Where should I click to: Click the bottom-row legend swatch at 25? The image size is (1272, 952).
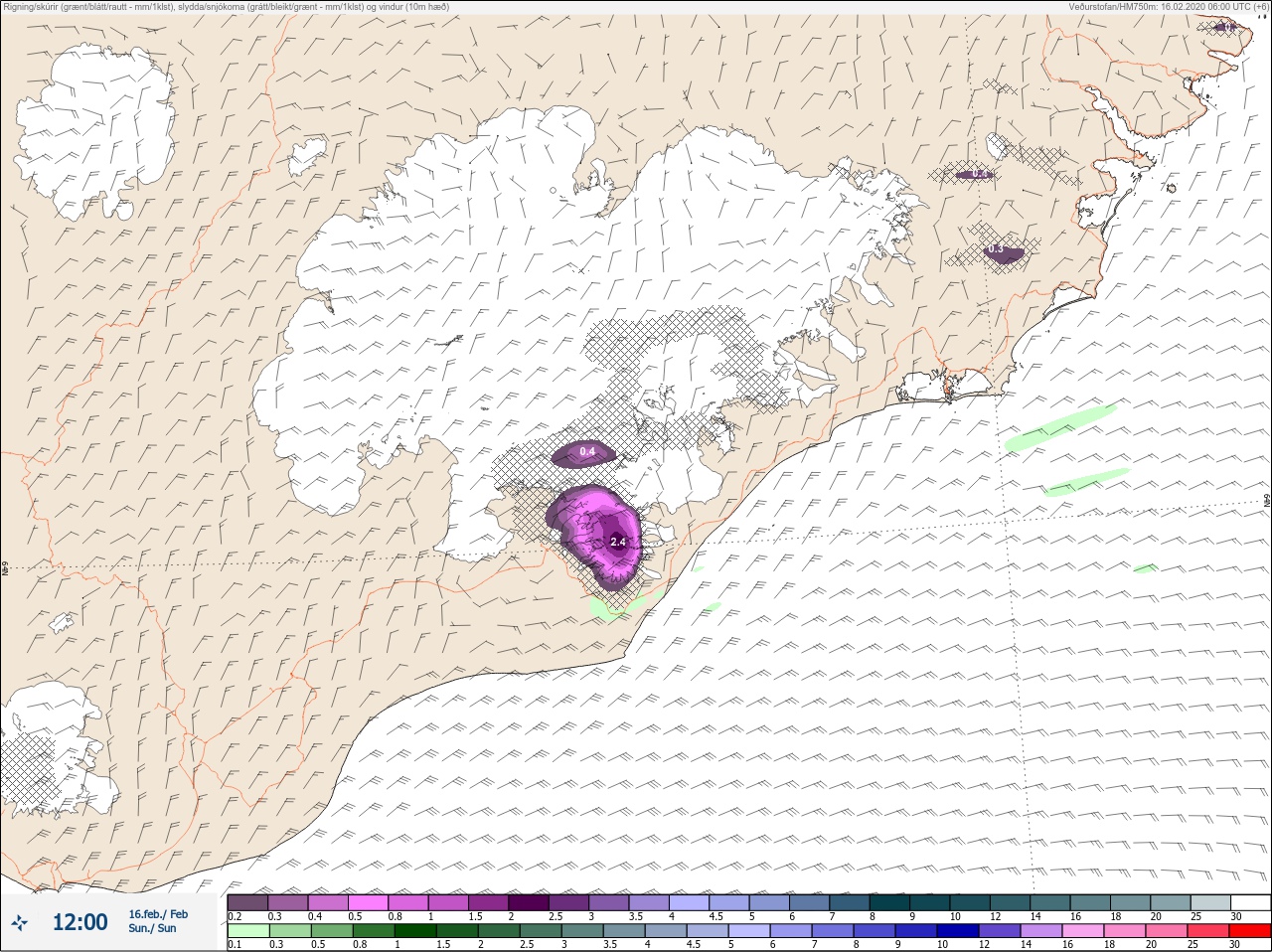(1208, 931)
